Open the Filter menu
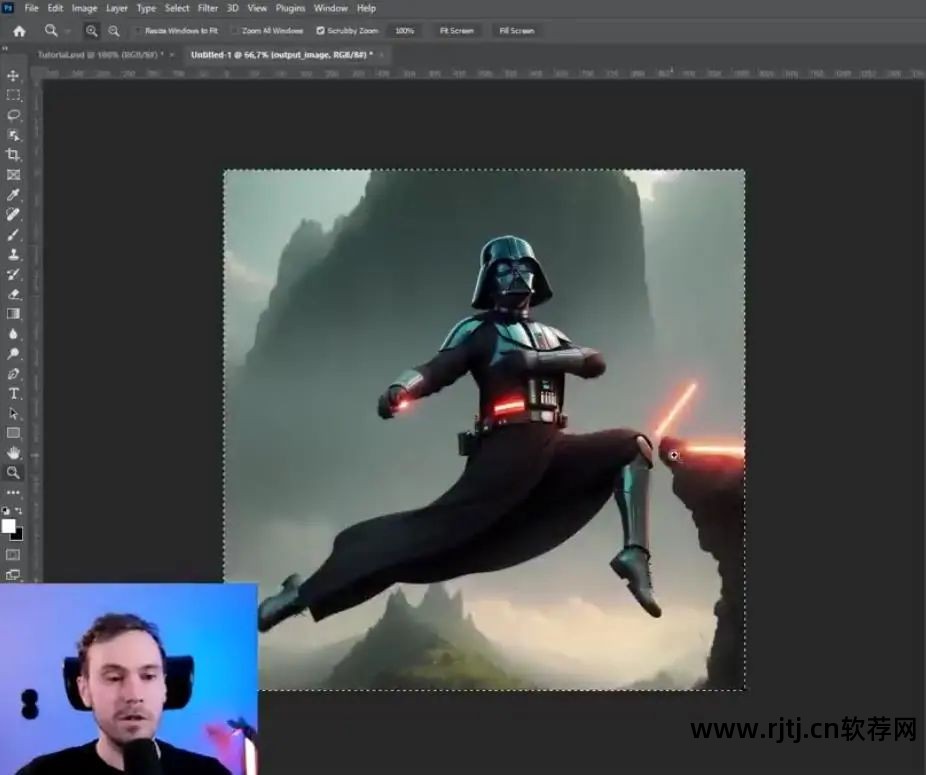The image size is (926, 775). pos(207,8)
